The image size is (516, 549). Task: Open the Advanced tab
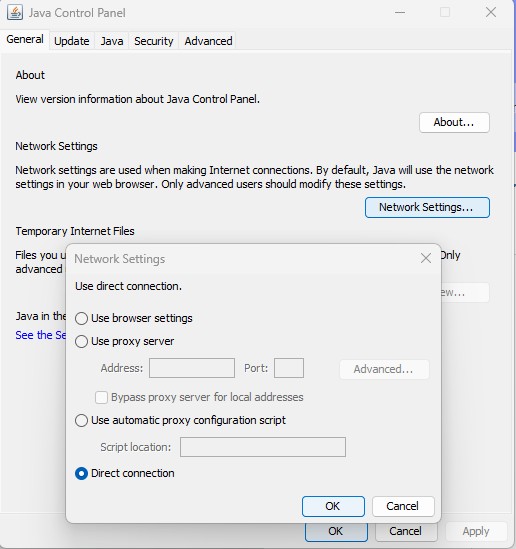click(208, 41)
